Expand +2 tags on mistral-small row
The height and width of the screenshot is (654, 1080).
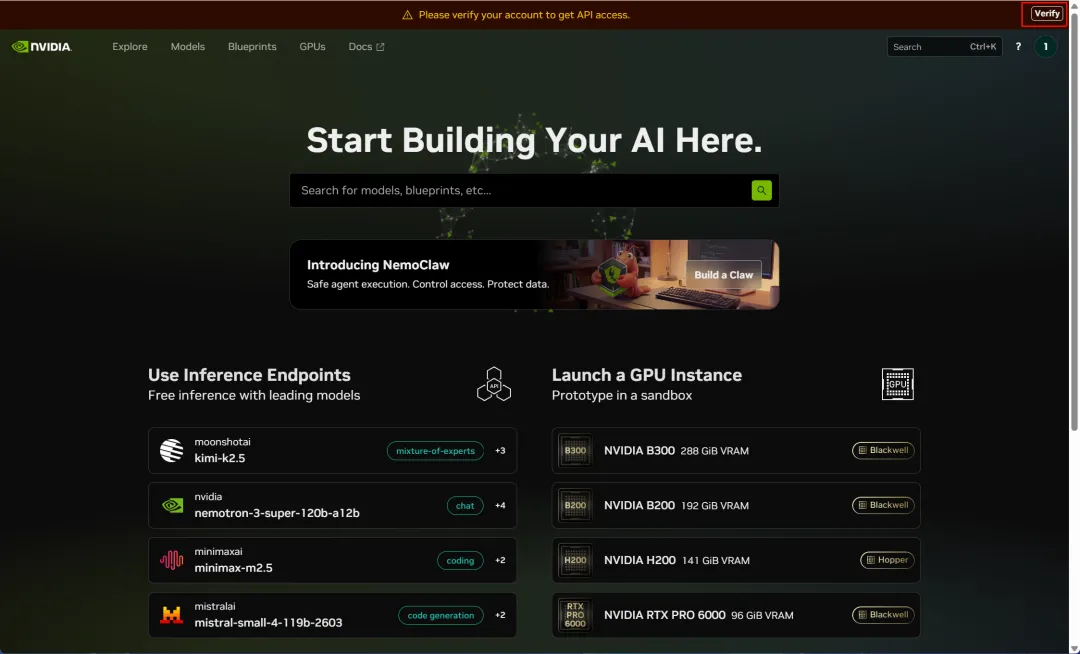[500, 615]
